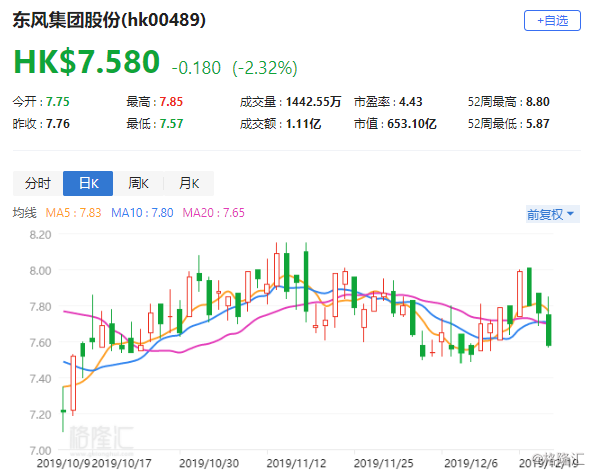Click the last green candlestick on chart
592x473 pixels.
tap(549, 330)
